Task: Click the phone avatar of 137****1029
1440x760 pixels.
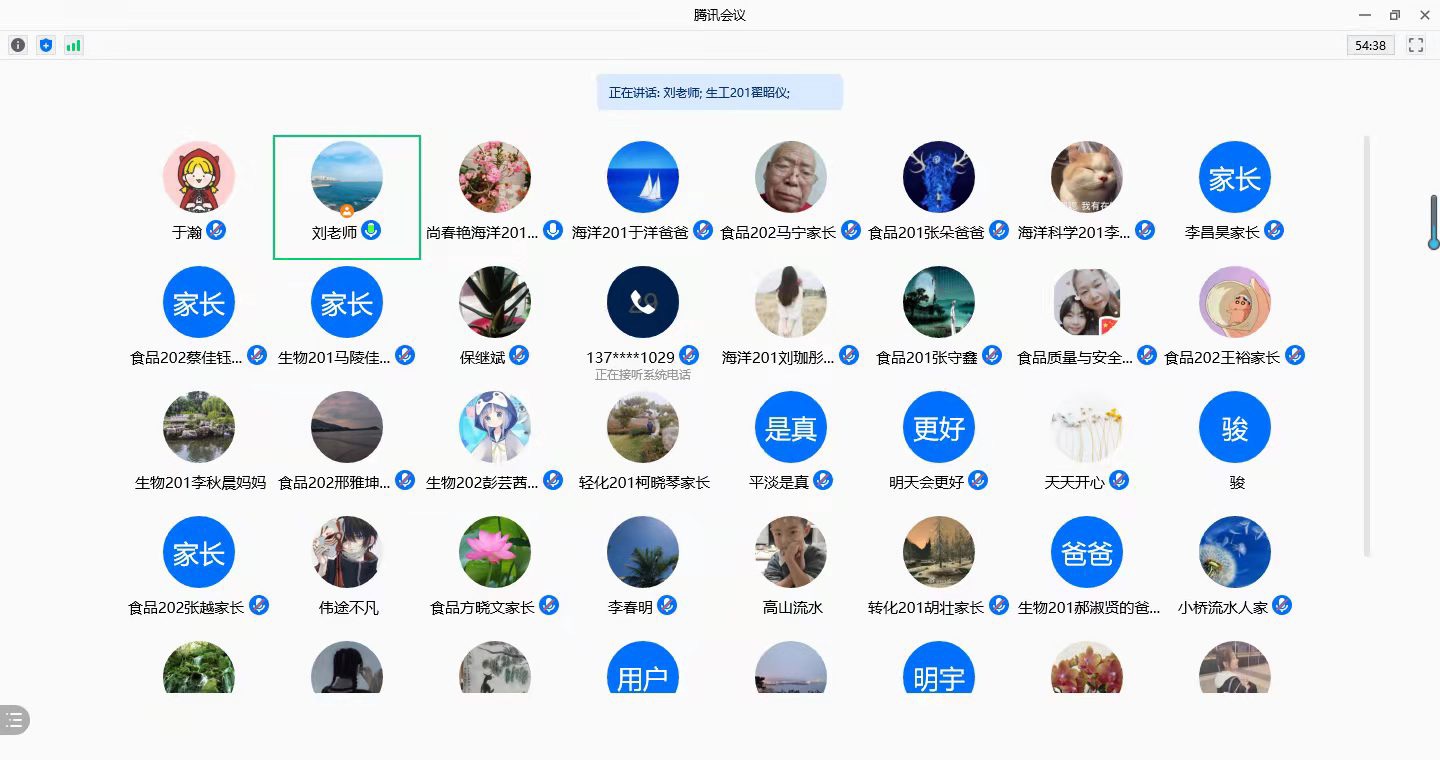Action: pos(642,302)
